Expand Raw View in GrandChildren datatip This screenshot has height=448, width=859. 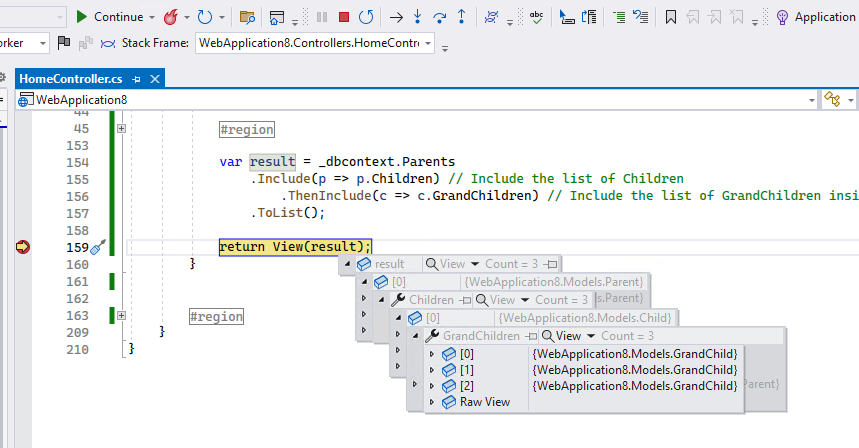click(x=432, y=402)
